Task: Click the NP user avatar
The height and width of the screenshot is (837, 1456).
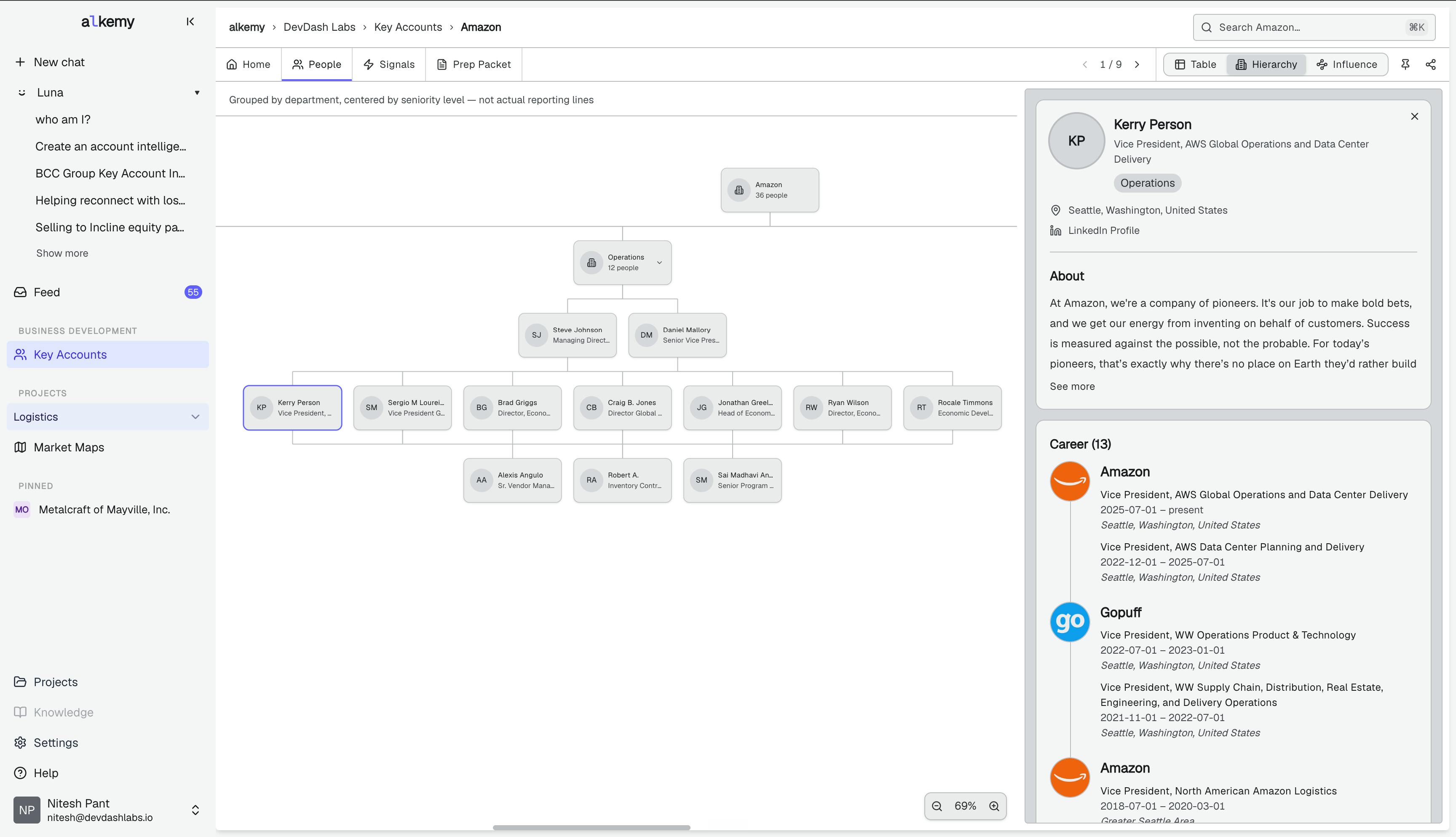Action: [x=27, y=810]
